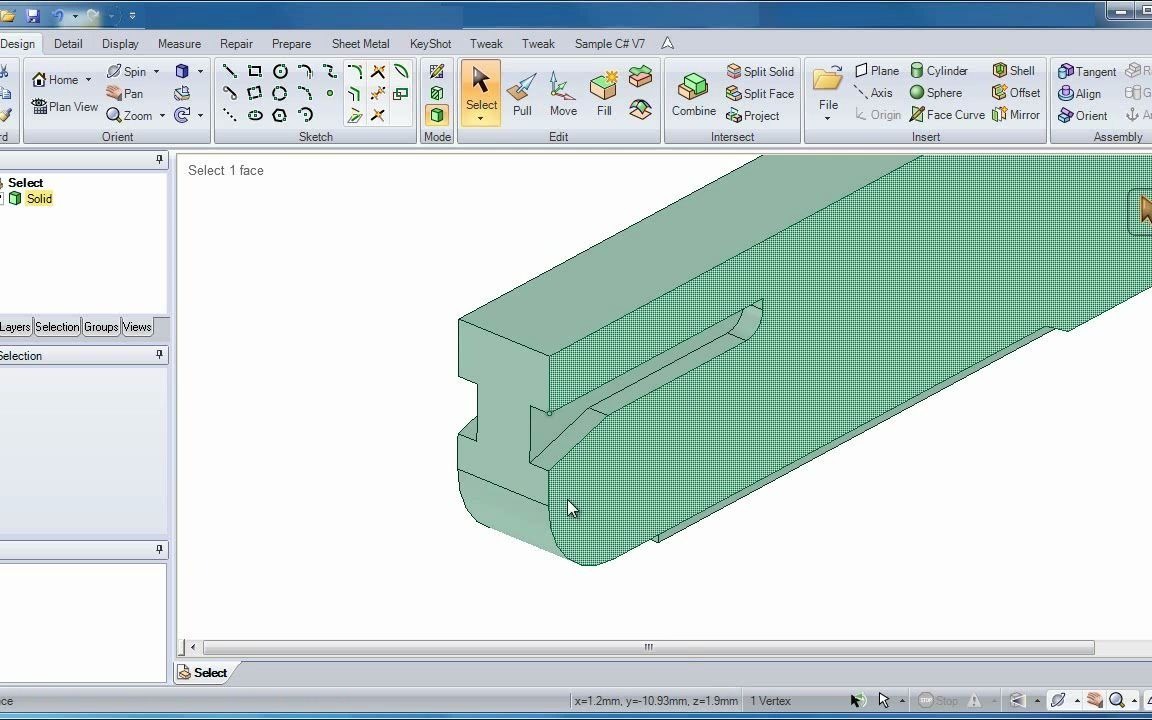Screen dimensions: 1152x720
Task: Pin the Selection panel
Action: point(159,355)
